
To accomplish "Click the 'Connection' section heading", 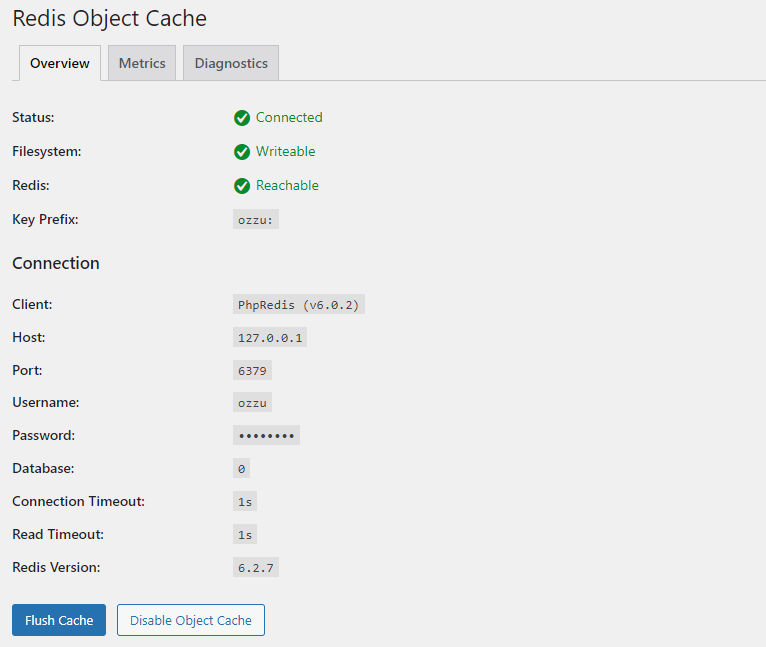I will click(56, 263).
